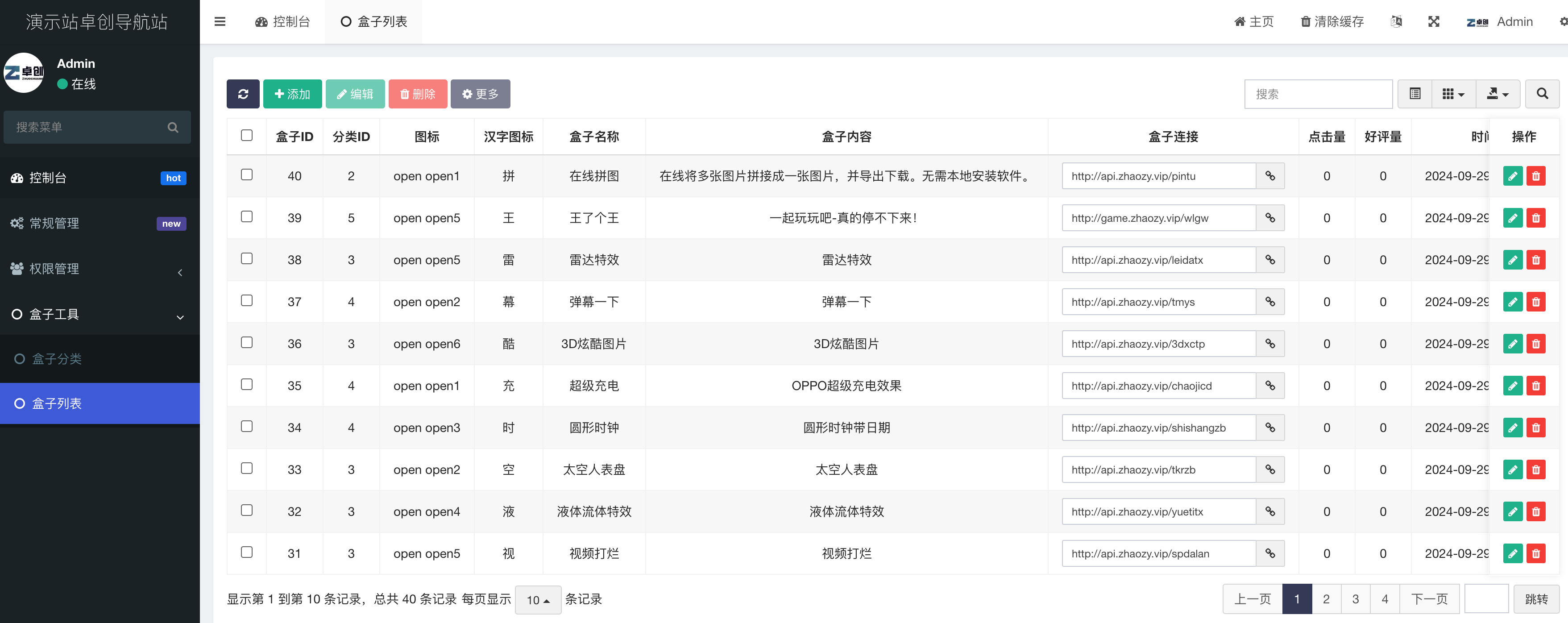
Task: Toggle the select-all checkbox in table header
Action: (x=246, y=135)
